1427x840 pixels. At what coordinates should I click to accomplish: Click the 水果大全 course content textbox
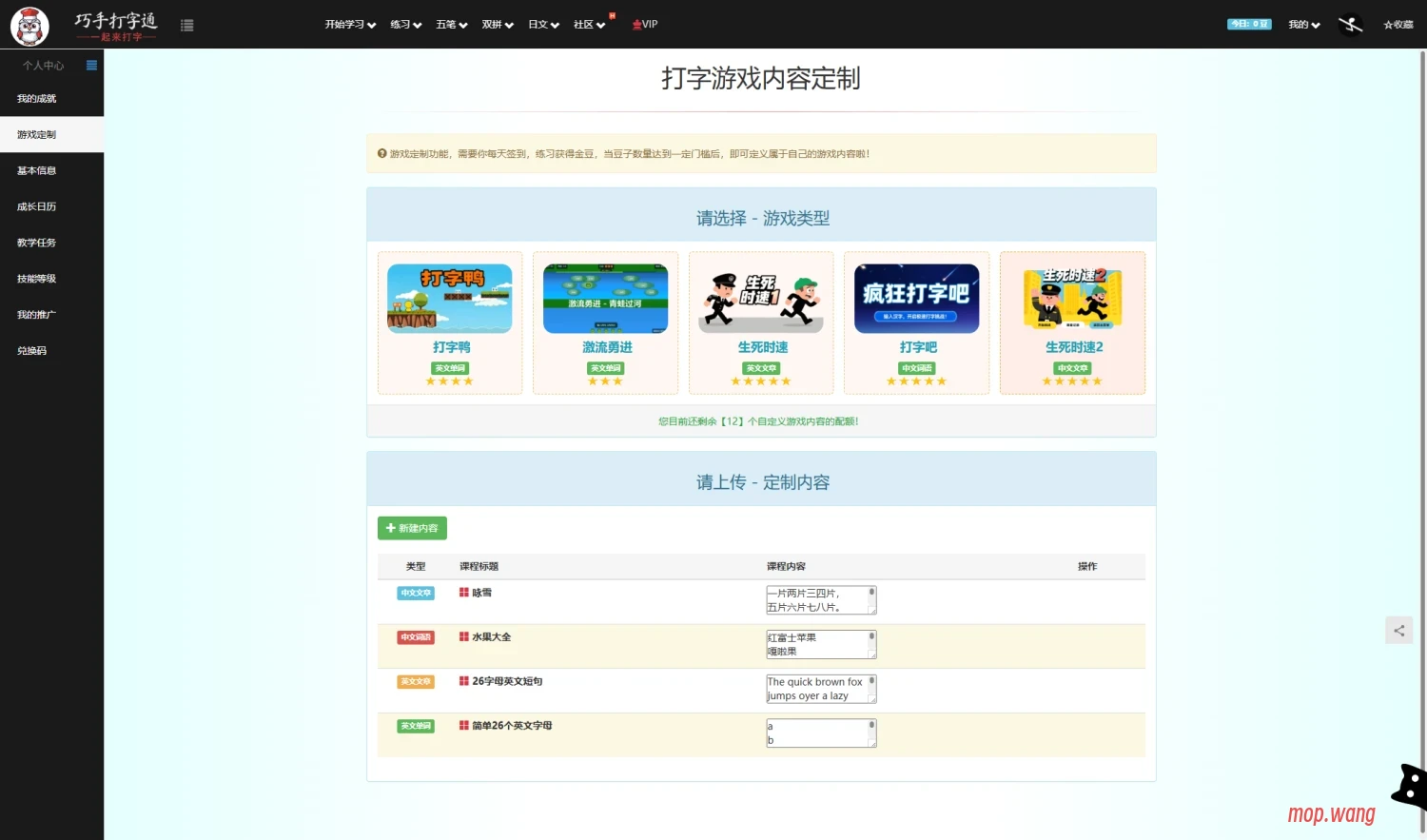point(820,645)
